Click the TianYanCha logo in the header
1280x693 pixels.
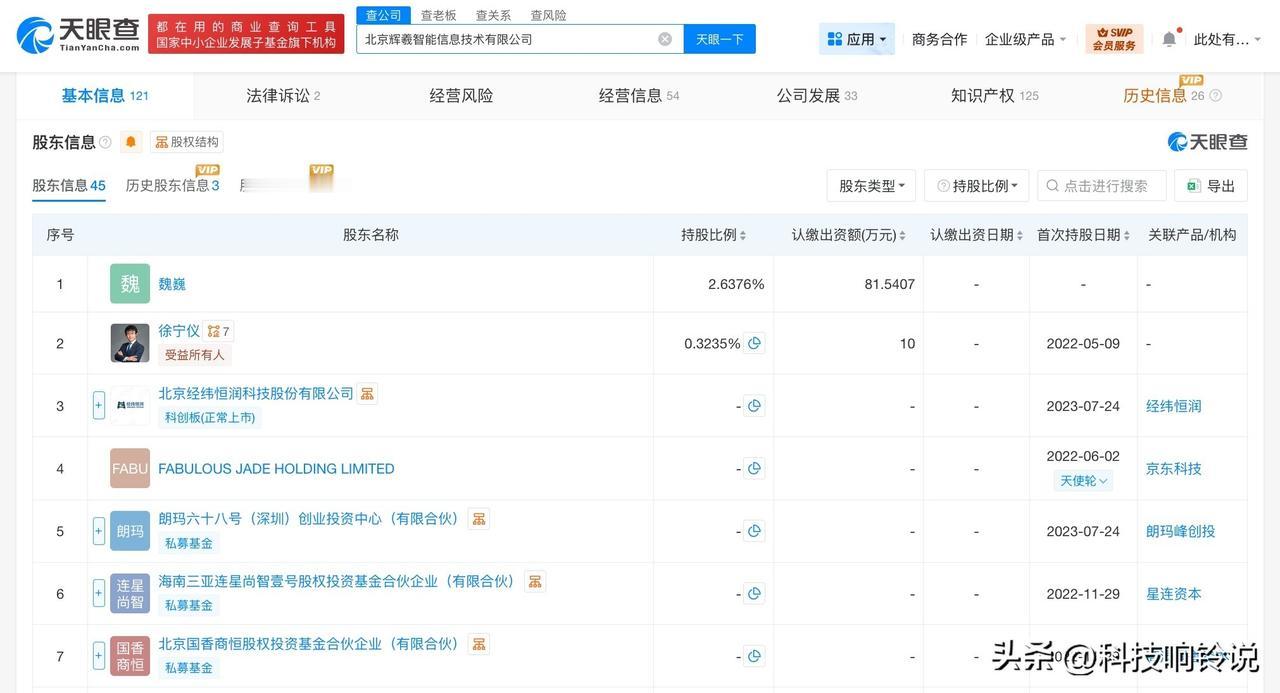78,35
